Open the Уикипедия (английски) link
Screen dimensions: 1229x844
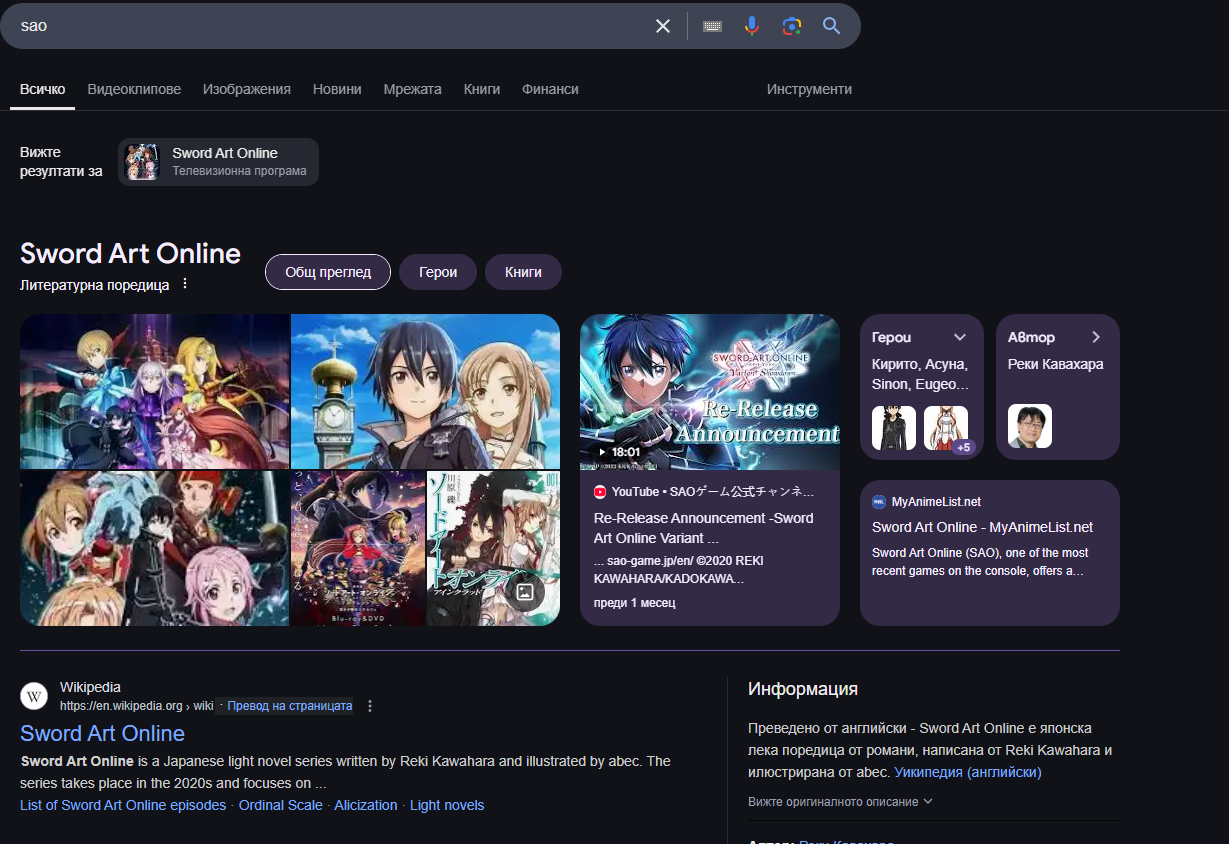968,772
